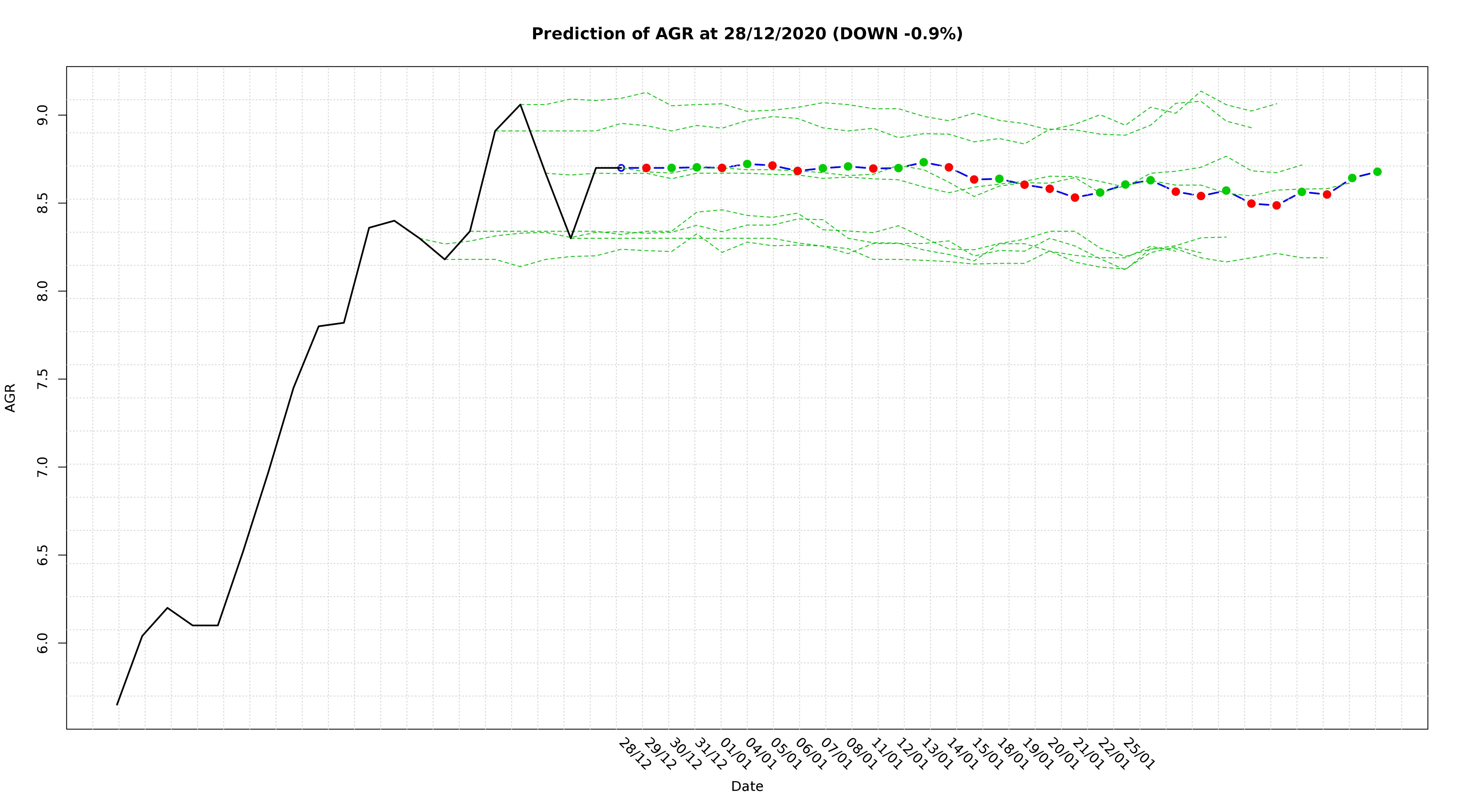Click the first red dot after blue circle
The width and height of the screenshot is (1462, 812).
click(646, 168)
